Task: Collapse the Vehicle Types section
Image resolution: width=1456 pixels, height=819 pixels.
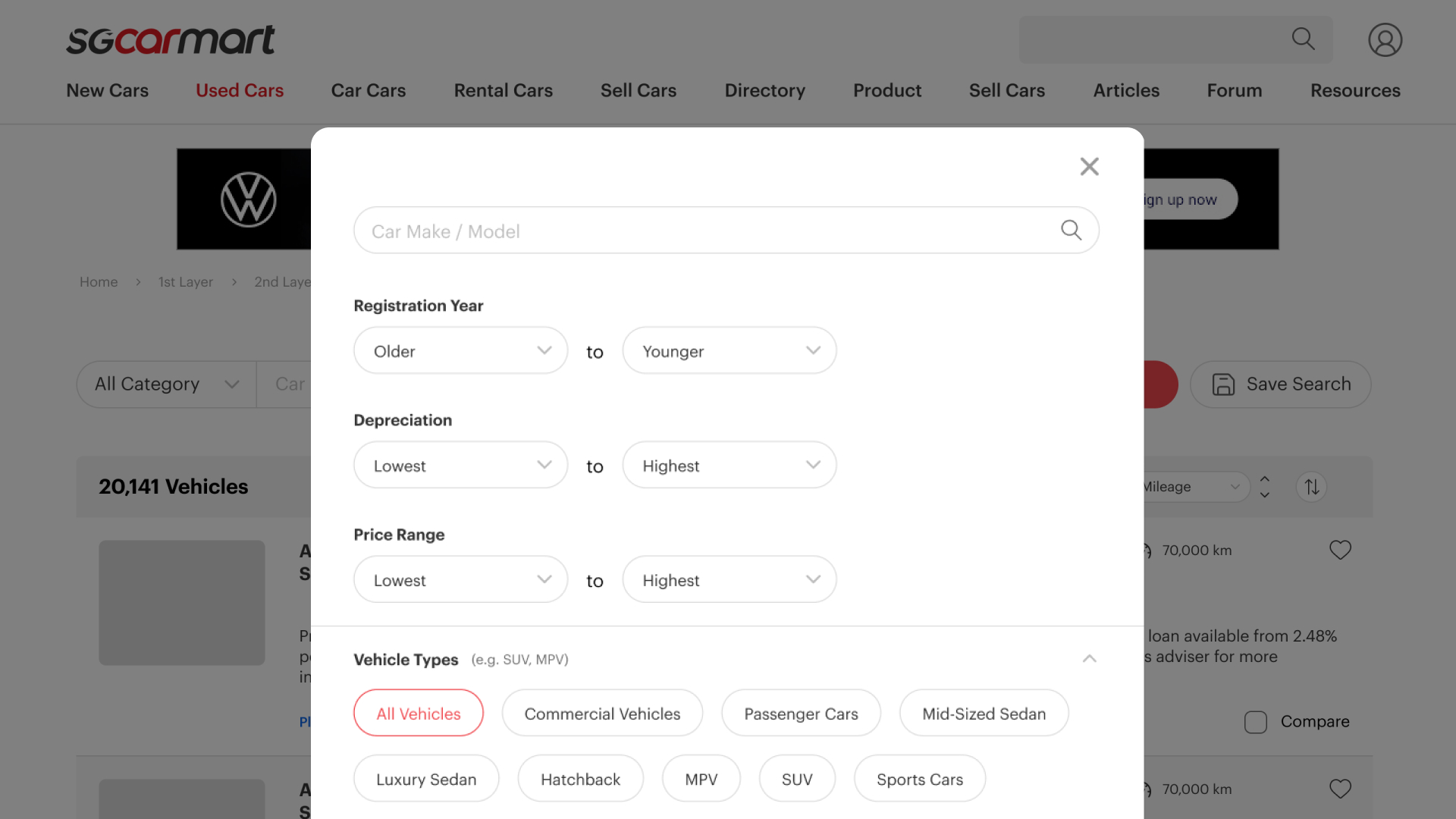Action: point(1089,658)
